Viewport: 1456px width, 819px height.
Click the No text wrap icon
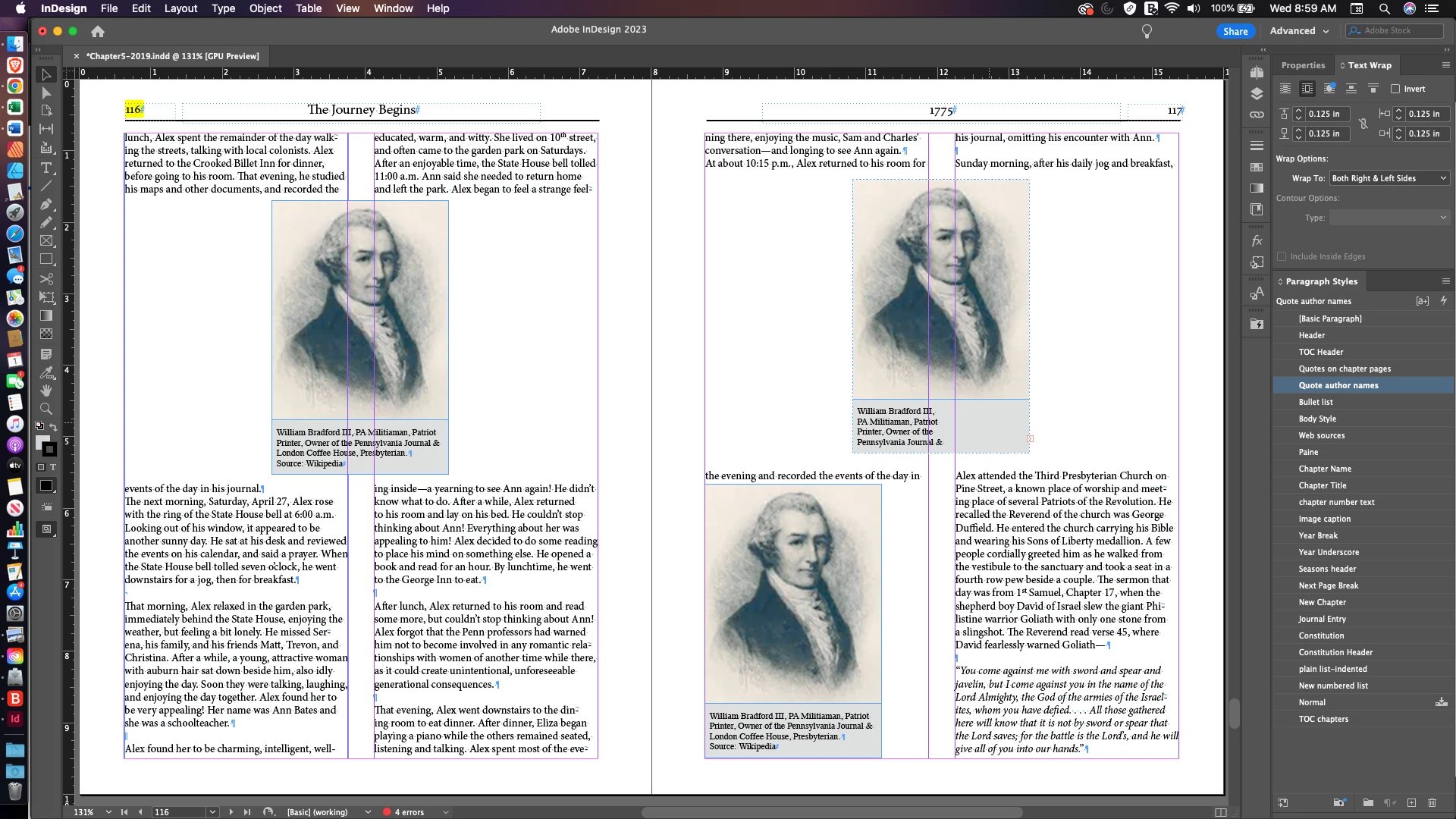coord(1285,89)
